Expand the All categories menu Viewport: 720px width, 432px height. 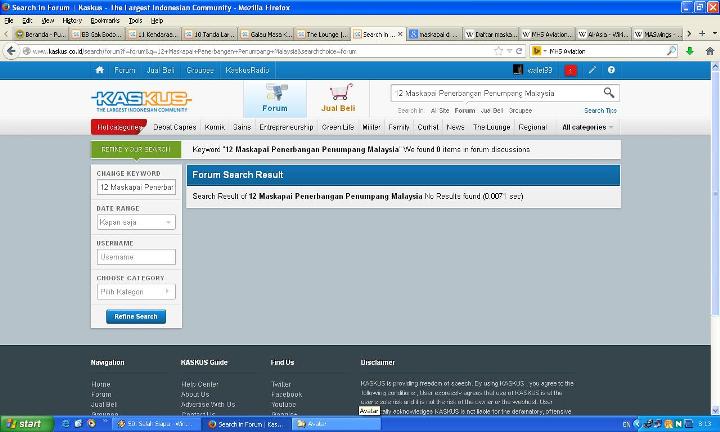tap(587, 127)
